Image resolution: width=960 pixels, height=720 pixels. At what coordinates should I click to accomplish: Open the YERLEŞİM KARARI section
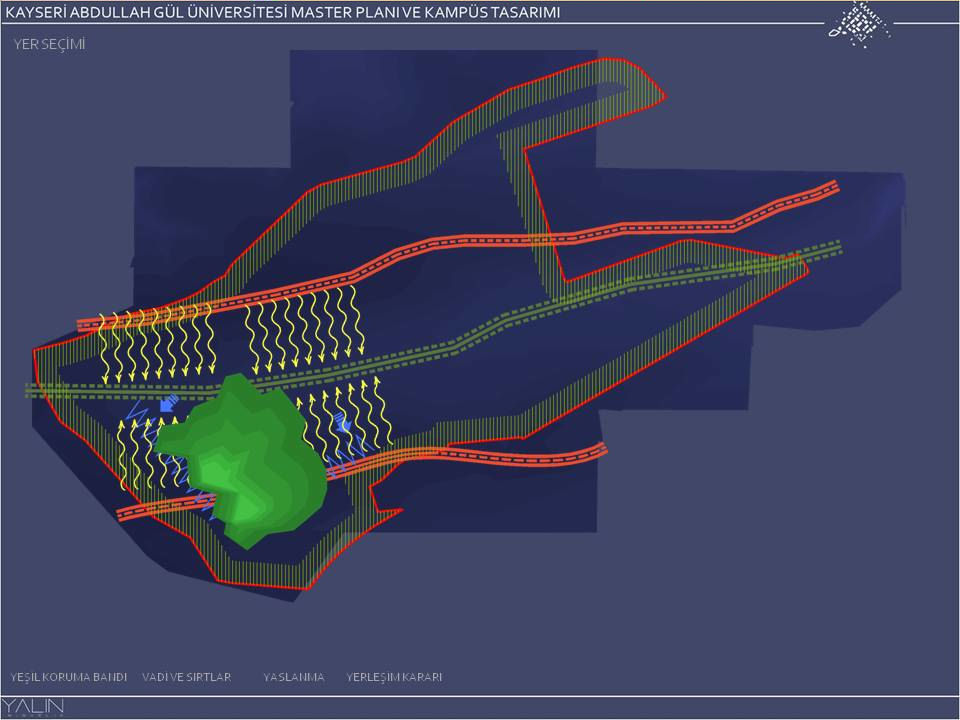tap(394, 677)
